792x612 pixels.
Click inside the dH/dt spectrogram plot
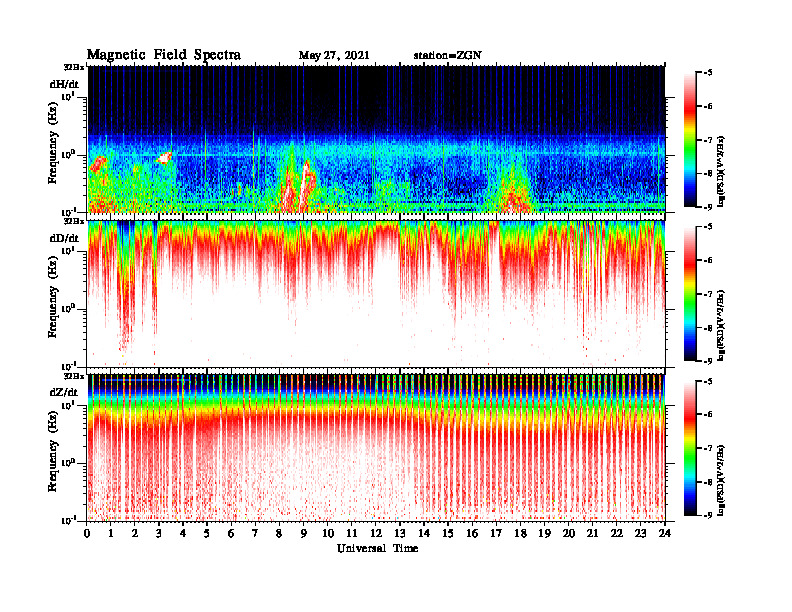(x=376, y=139)
